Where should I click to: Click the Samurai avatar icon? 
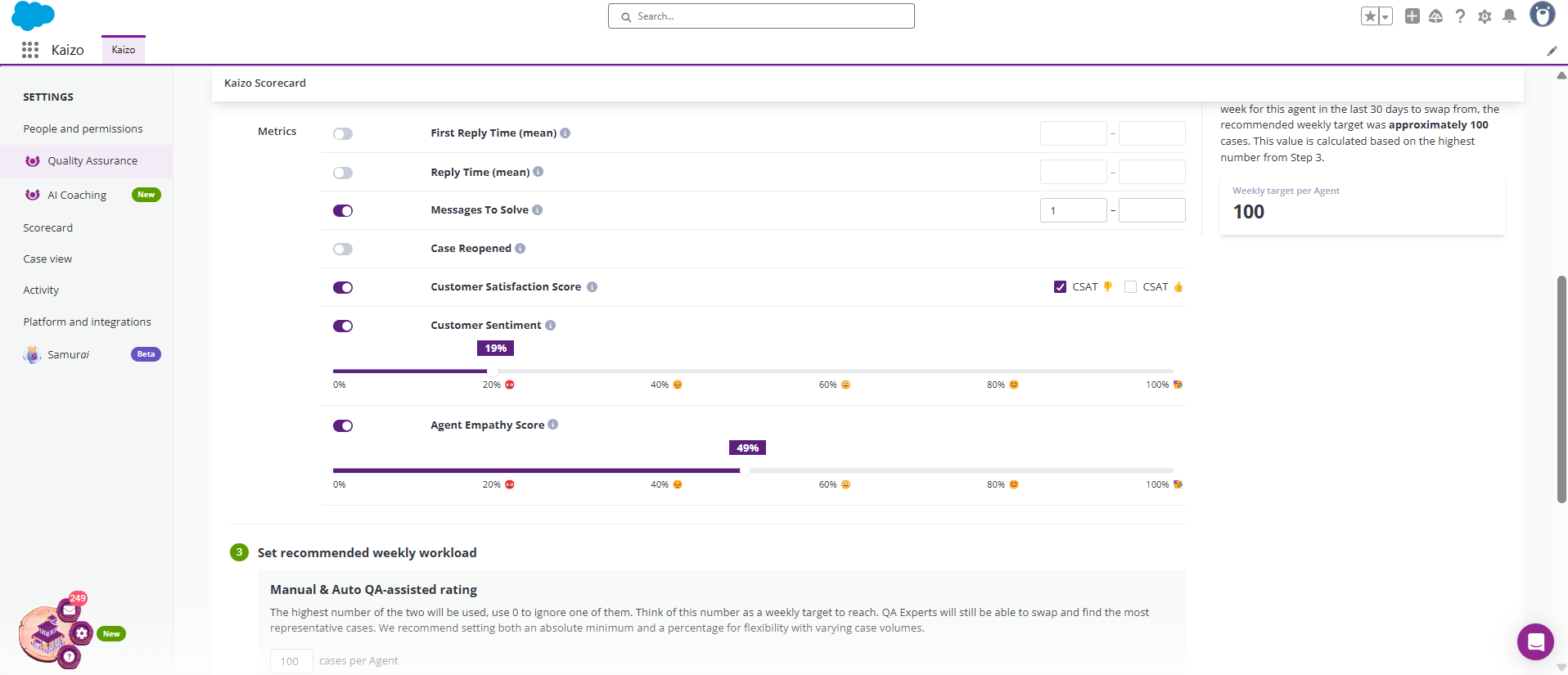point(33,354)
